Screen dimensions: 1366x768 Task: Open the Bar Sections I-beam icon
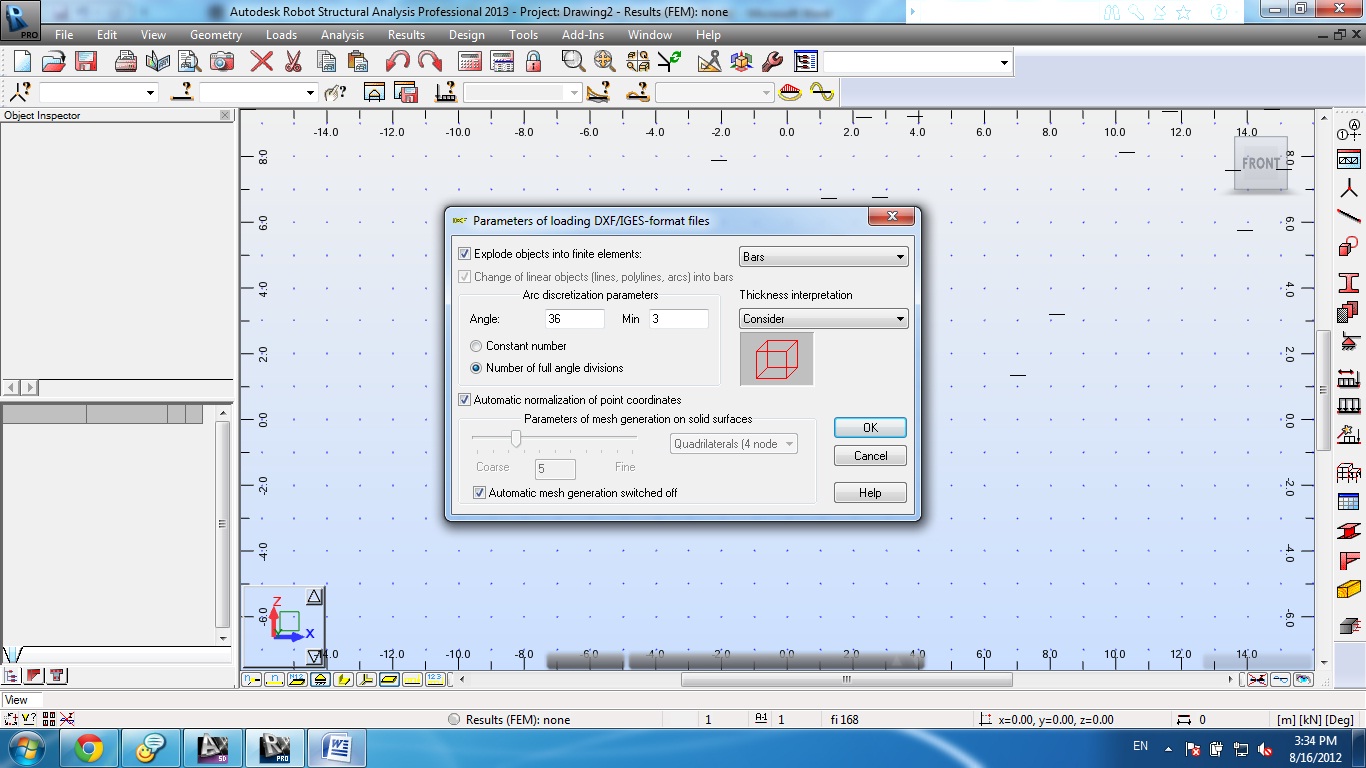click(x=1349, y=283)
